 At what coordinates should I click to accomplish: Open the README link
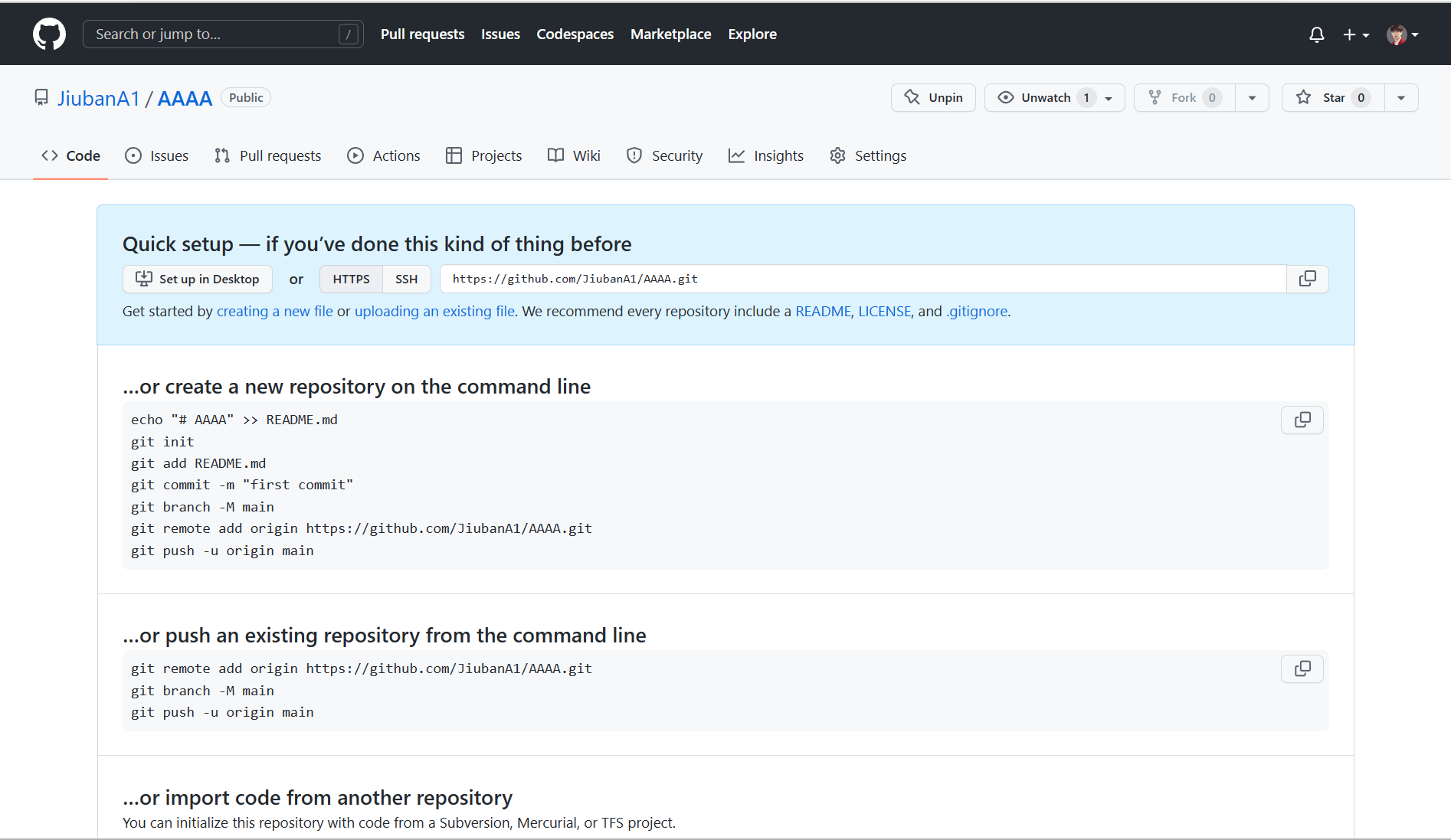[x=823, y=311]
